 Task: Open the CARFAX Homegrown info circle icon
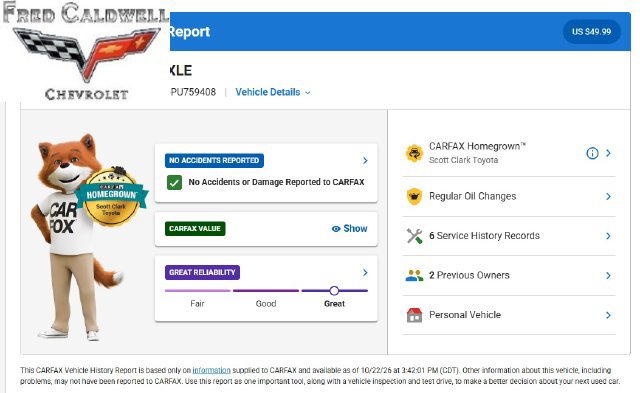tap(592, 153)
